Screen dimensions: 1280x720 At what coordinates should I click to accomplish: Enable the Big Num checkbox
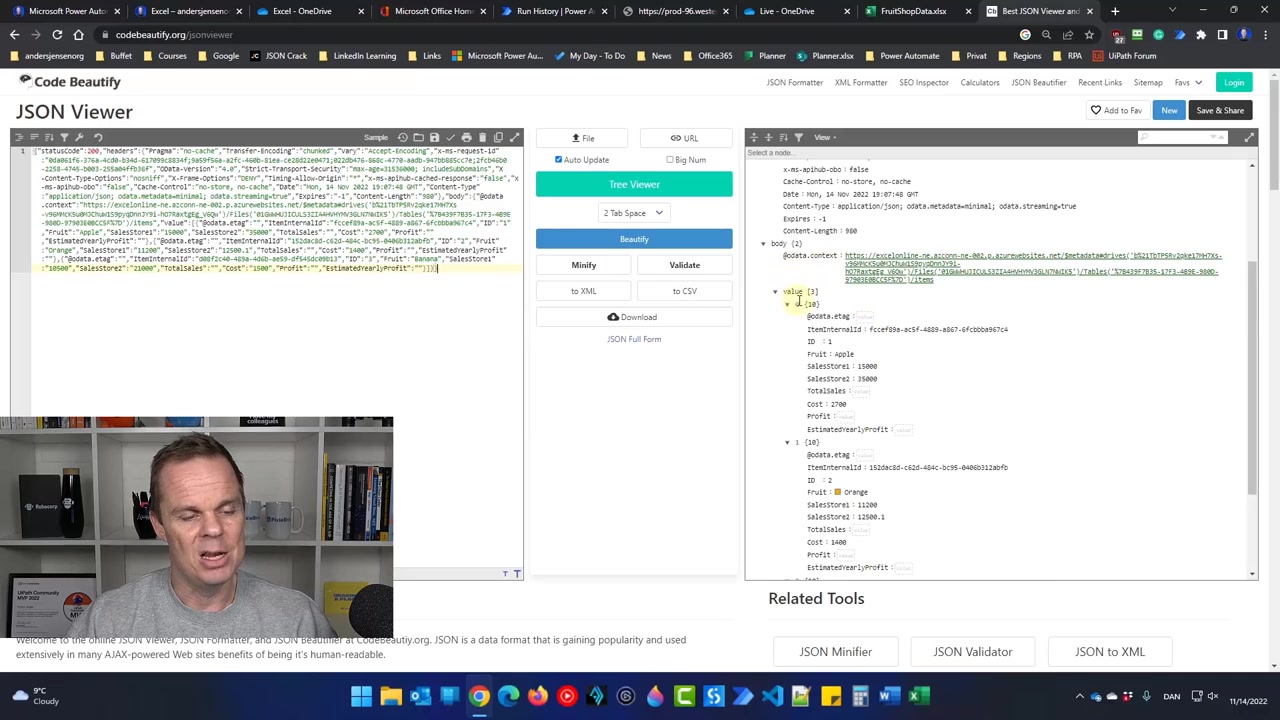click(x=670, y=160)
